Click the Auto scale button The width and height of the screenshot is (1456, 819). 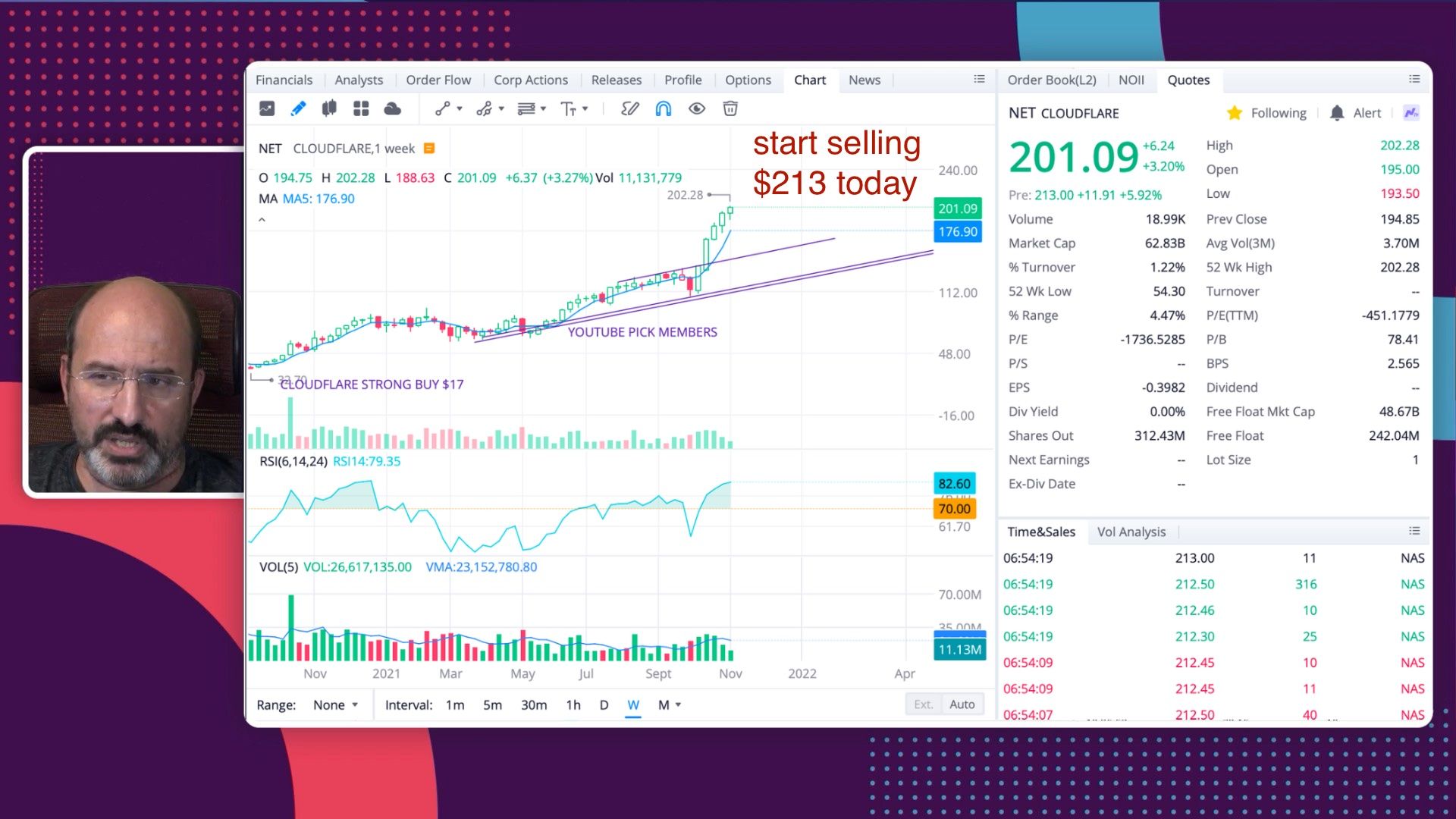[961, 704]
